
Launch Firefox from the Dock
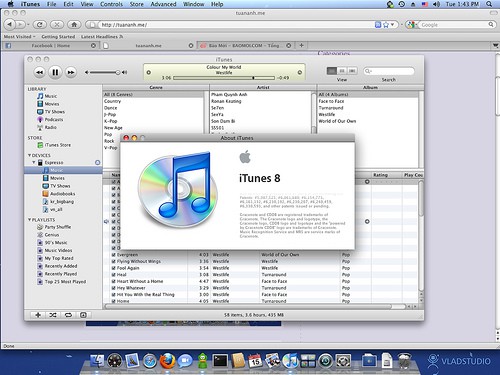point(168,361)
